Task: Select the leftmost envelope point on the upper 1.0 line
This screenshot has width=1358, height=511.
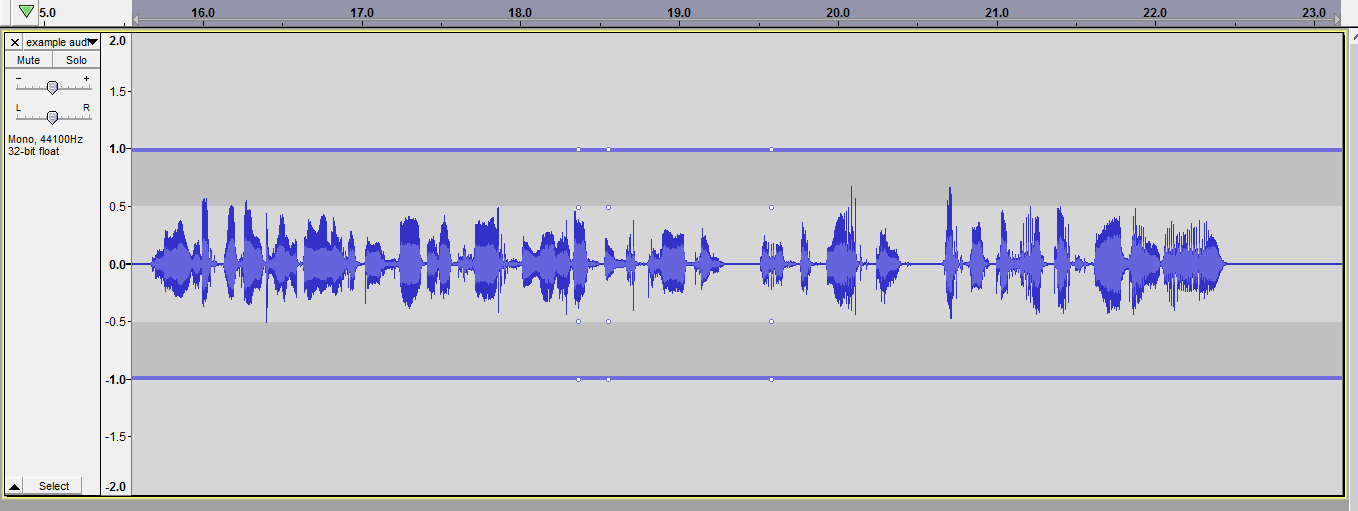Action: click(578, 150)
